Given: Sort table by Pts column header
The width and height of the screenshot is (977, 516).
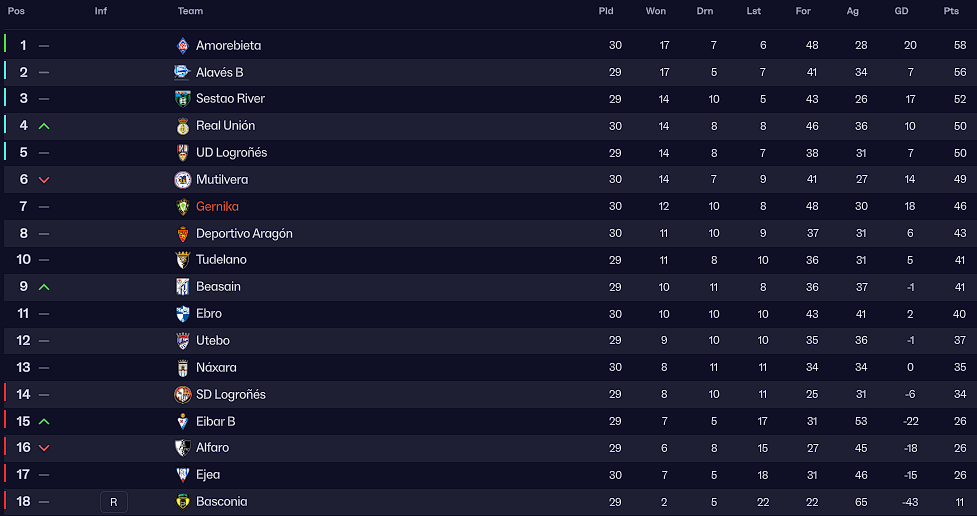Looking at the screenshot, I should 951,11.
